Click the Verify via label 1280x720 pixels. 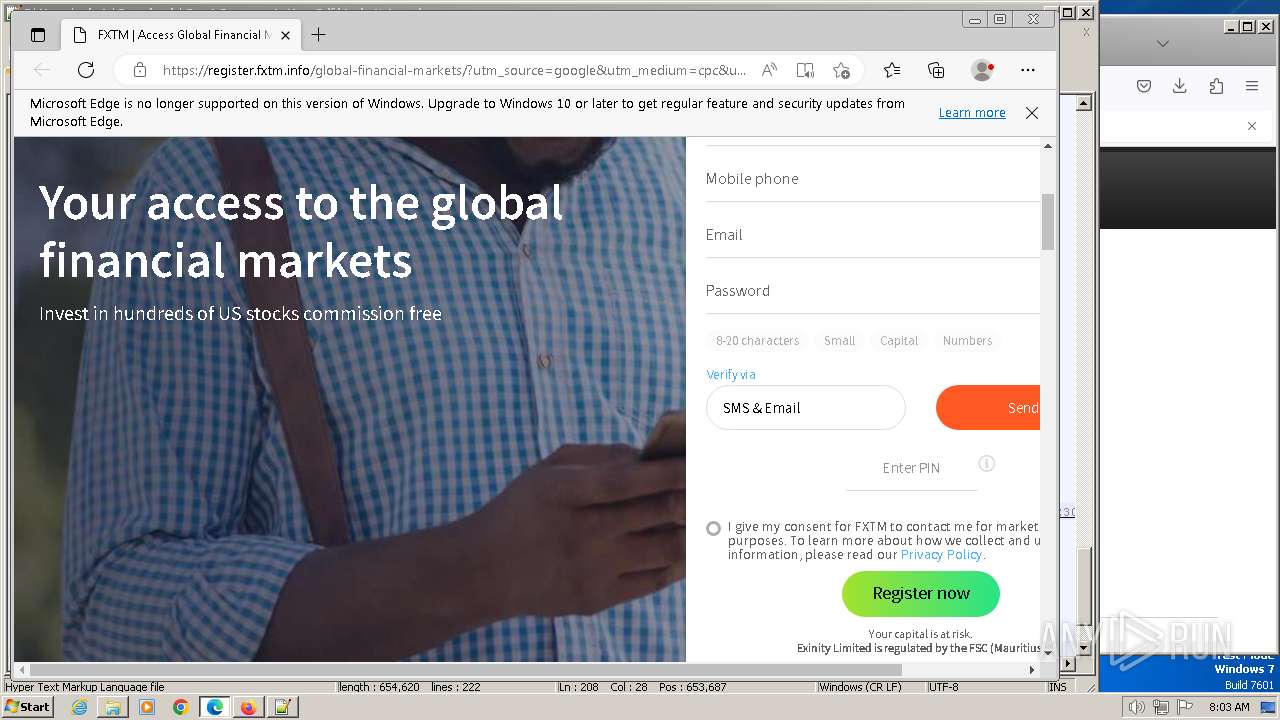point(731,374)
